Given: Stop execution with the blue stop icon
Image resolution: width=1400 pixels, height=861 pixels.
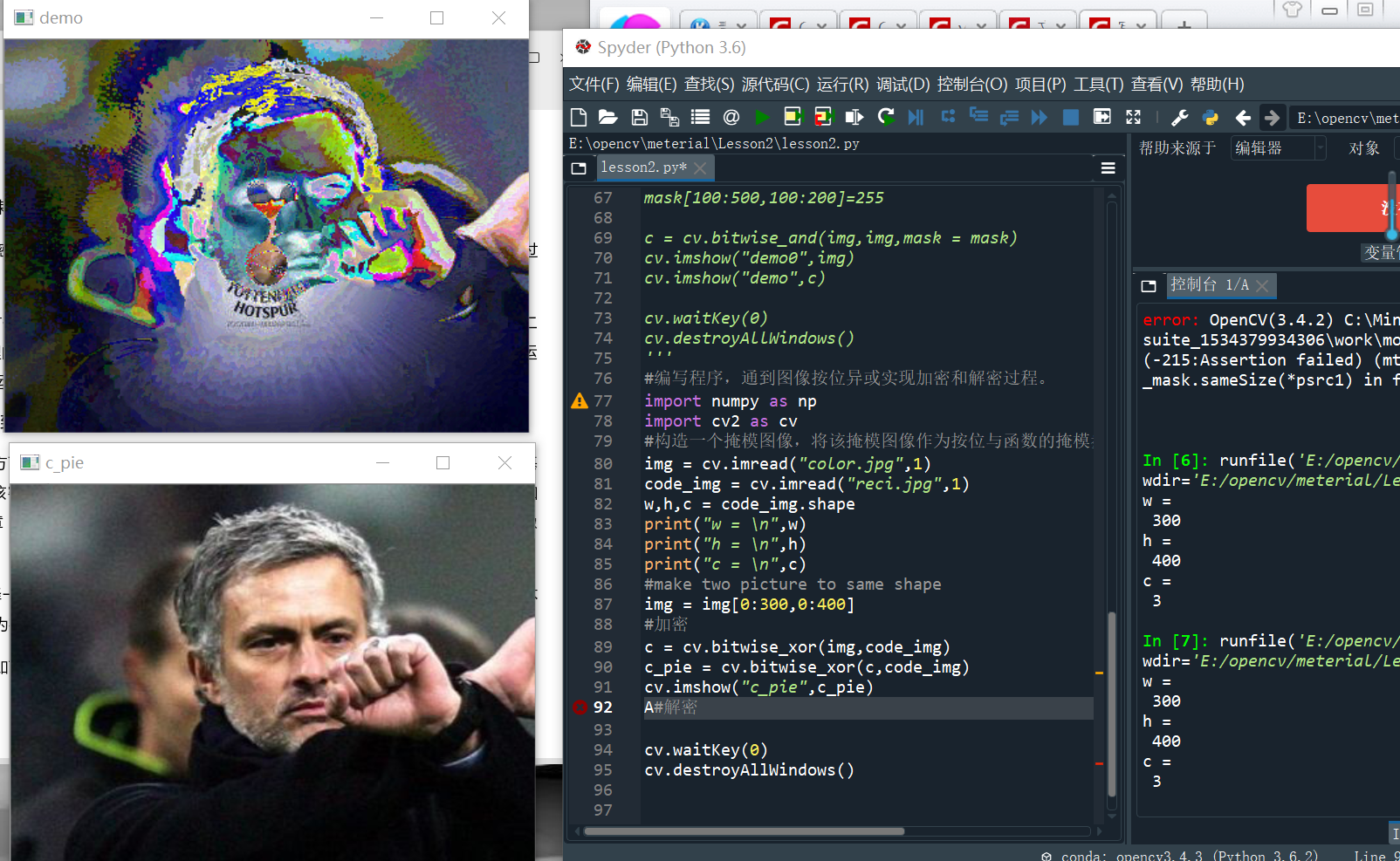Looking at the screenshot, I should 1070,116.
